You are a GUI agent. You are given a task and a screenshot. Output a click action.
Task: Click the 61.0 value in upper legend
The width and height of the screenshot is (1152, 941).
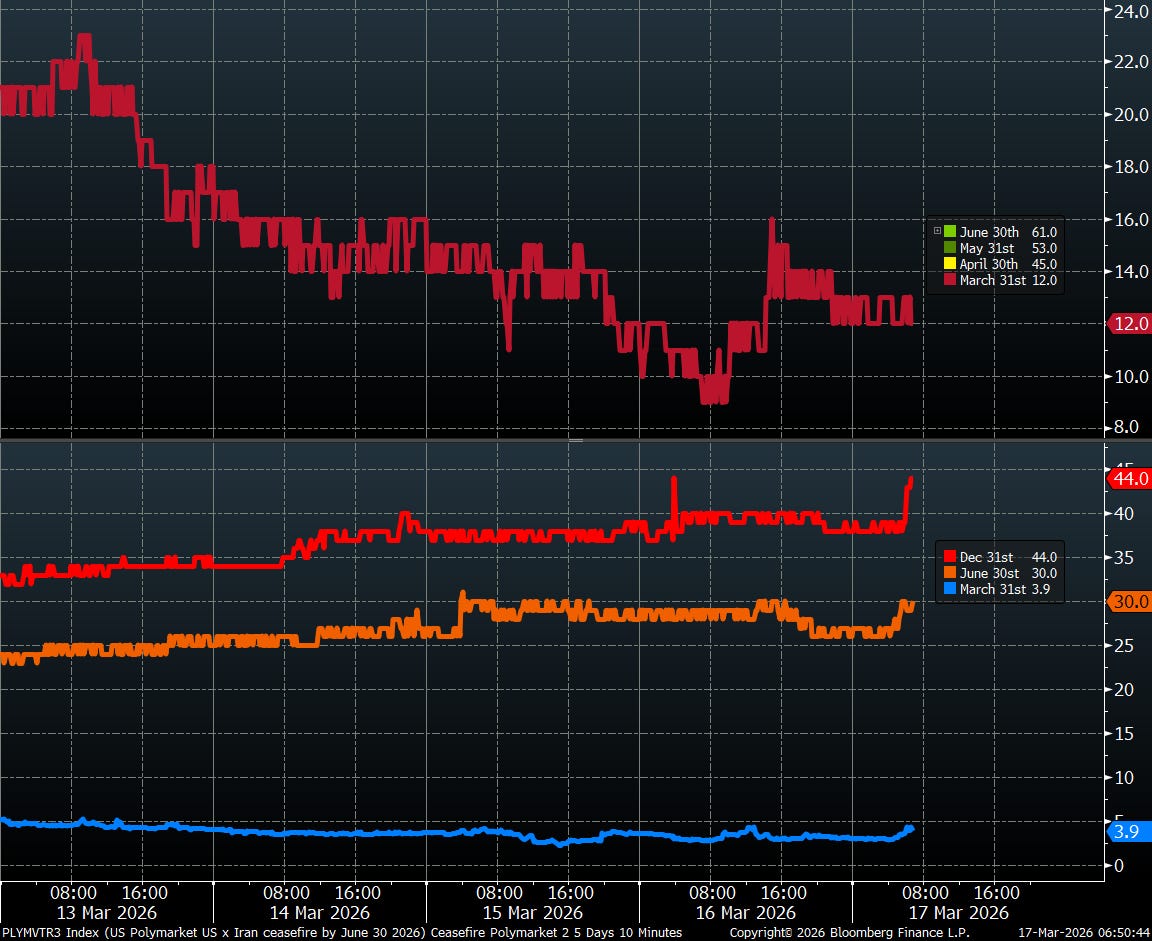point(1044,232)
